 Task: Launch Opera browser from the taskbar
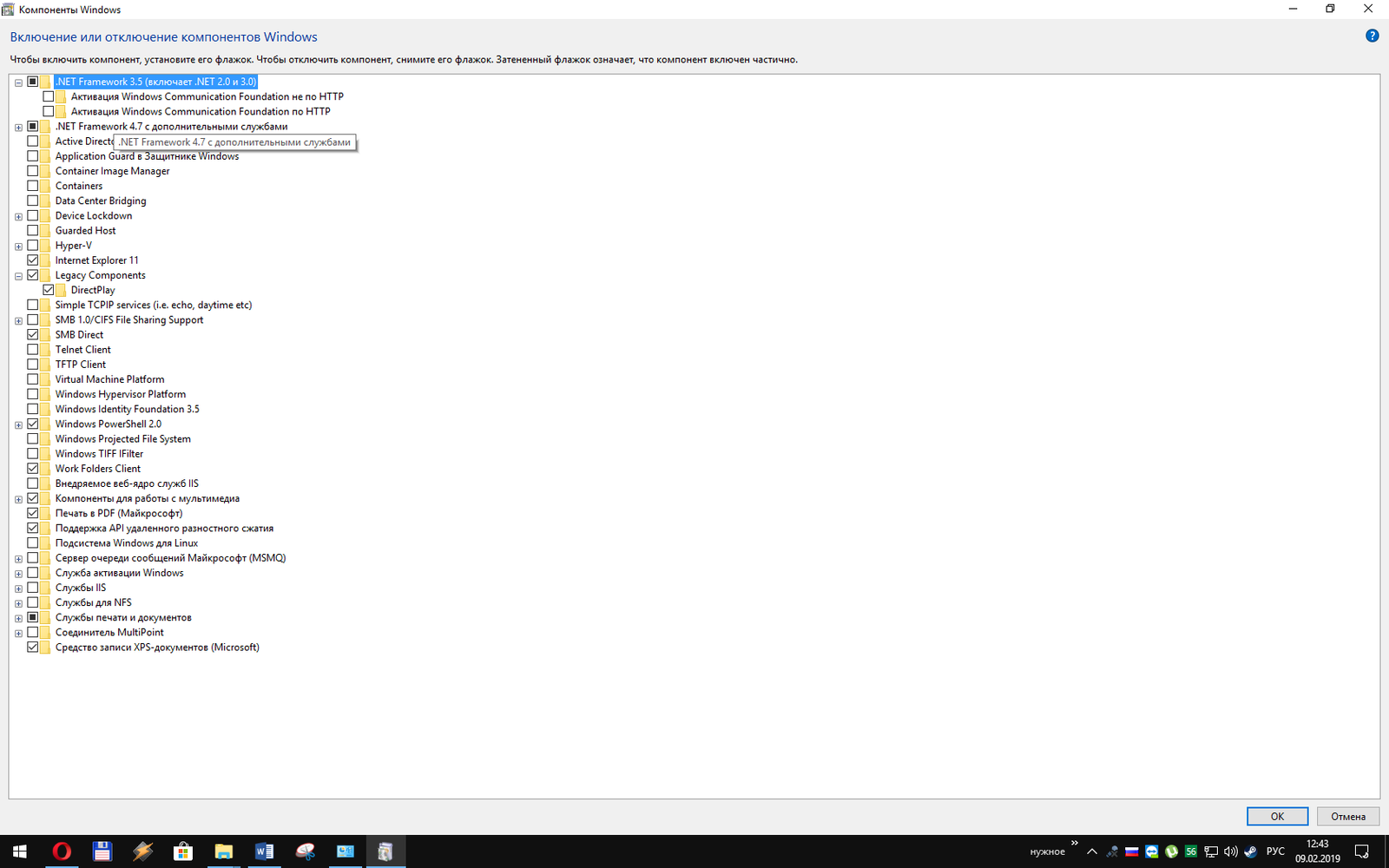click(62, 852)
